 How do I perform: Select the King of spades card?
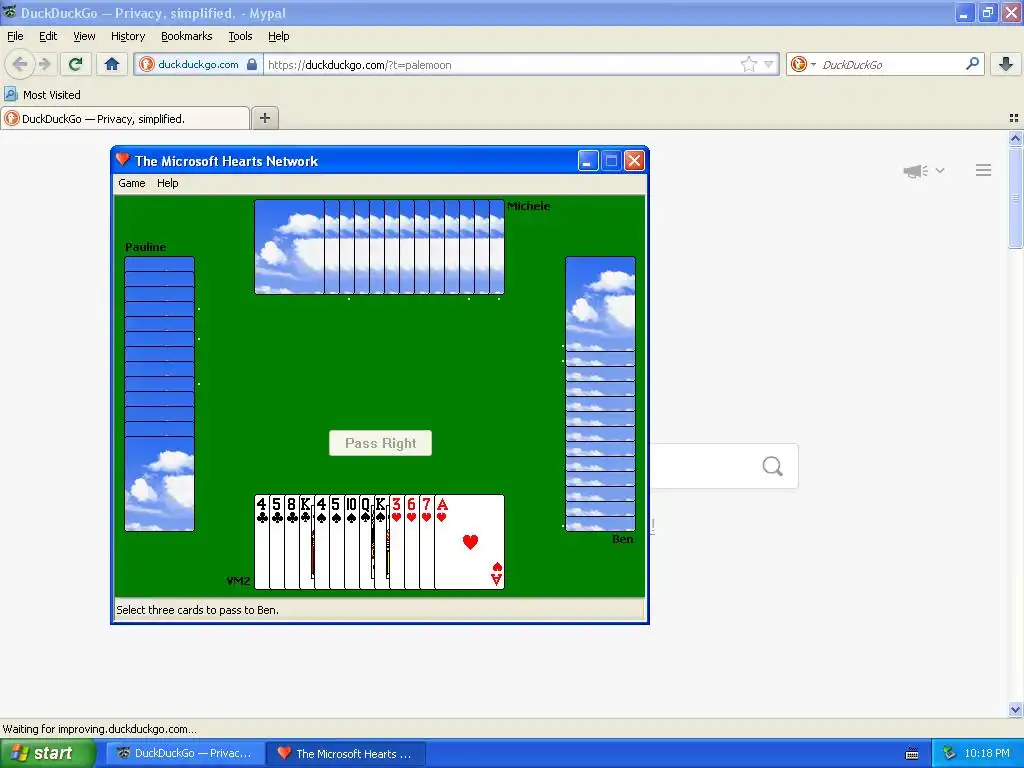(x=381, y=542)
